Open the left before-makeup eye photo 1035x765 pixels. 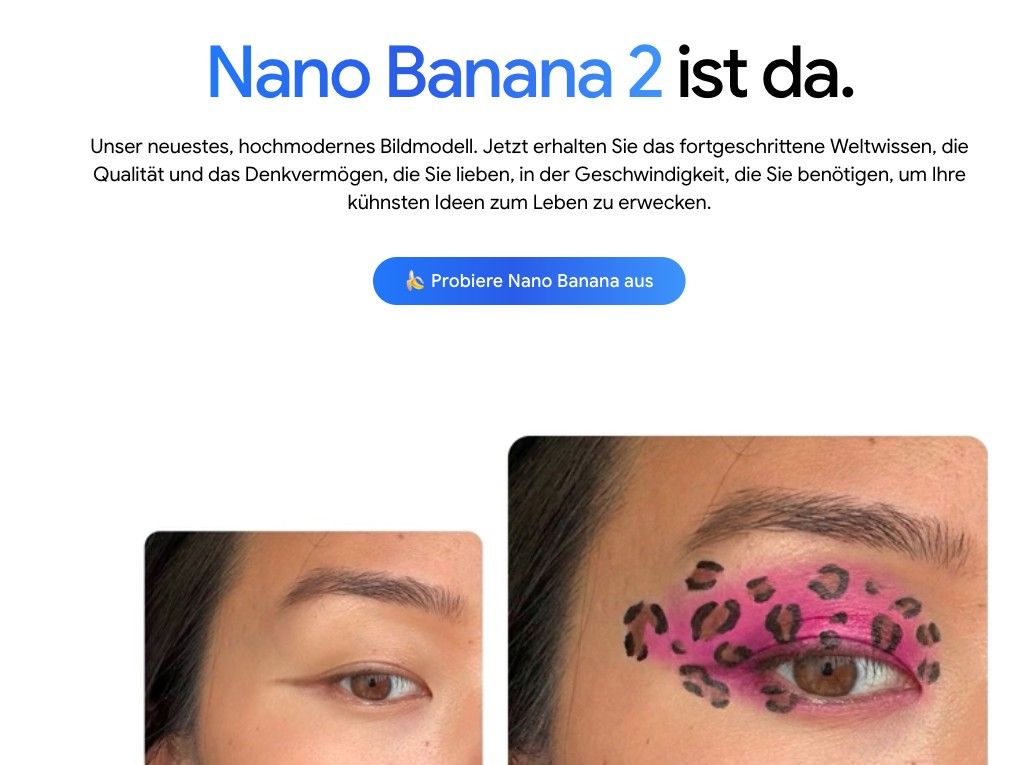coord(314,648)
